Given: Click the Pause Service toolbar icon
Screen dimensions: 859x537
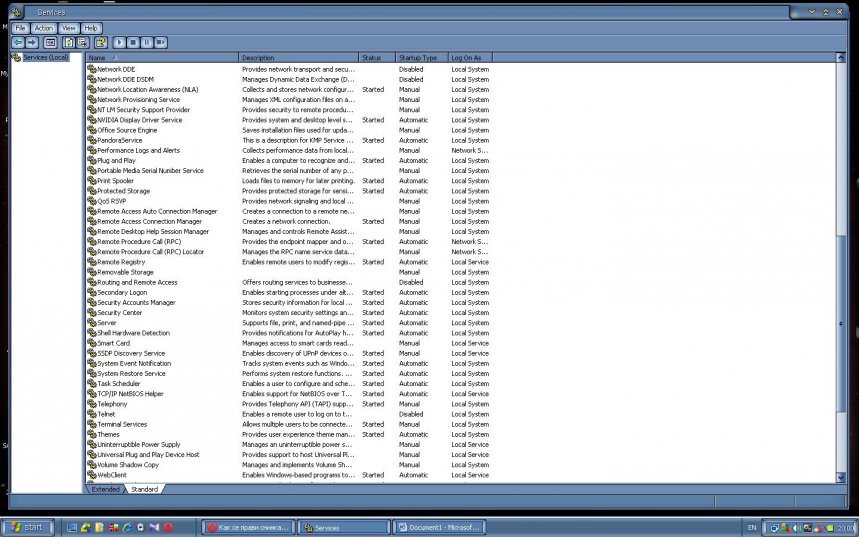Looking at the screenshot, I should (147, 43).
